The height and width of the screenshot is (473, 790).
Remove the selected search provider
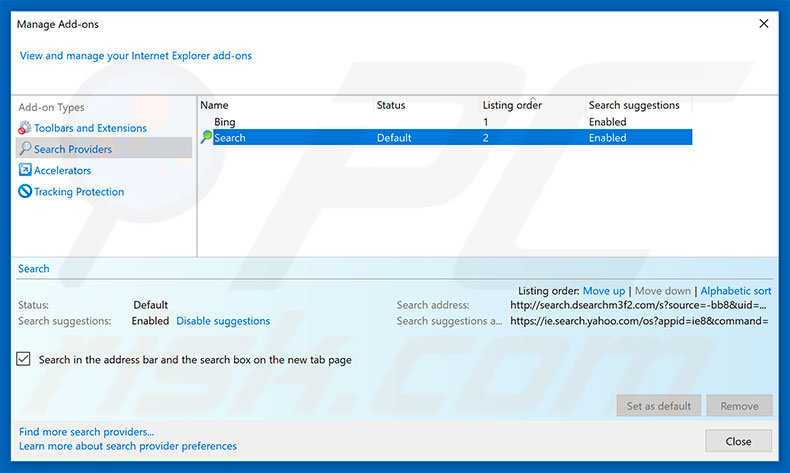[x=739, y=406]
